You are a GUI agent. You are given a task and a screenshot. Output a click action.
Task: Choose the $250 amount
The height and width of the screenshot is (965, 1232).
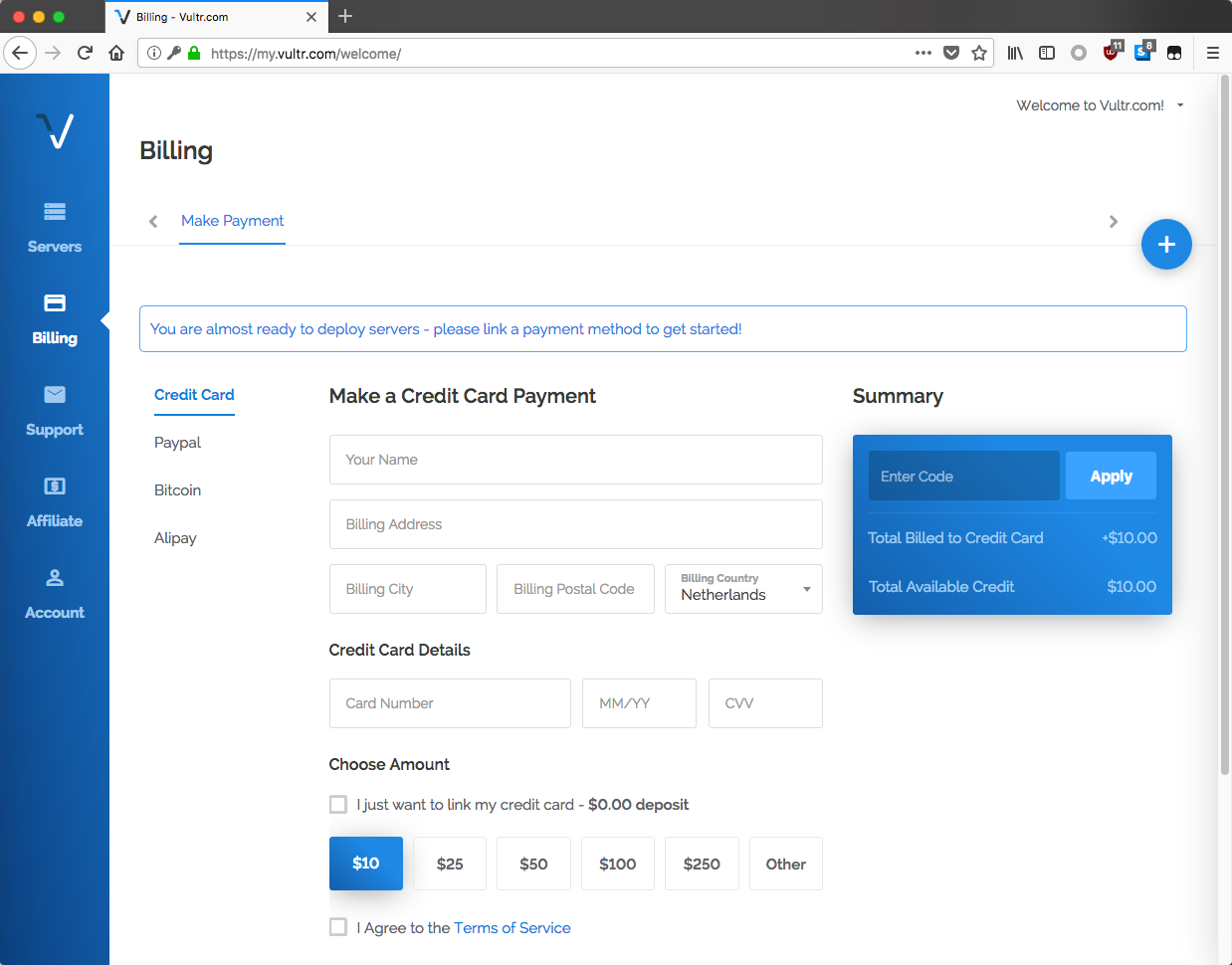tap(702, 864)
